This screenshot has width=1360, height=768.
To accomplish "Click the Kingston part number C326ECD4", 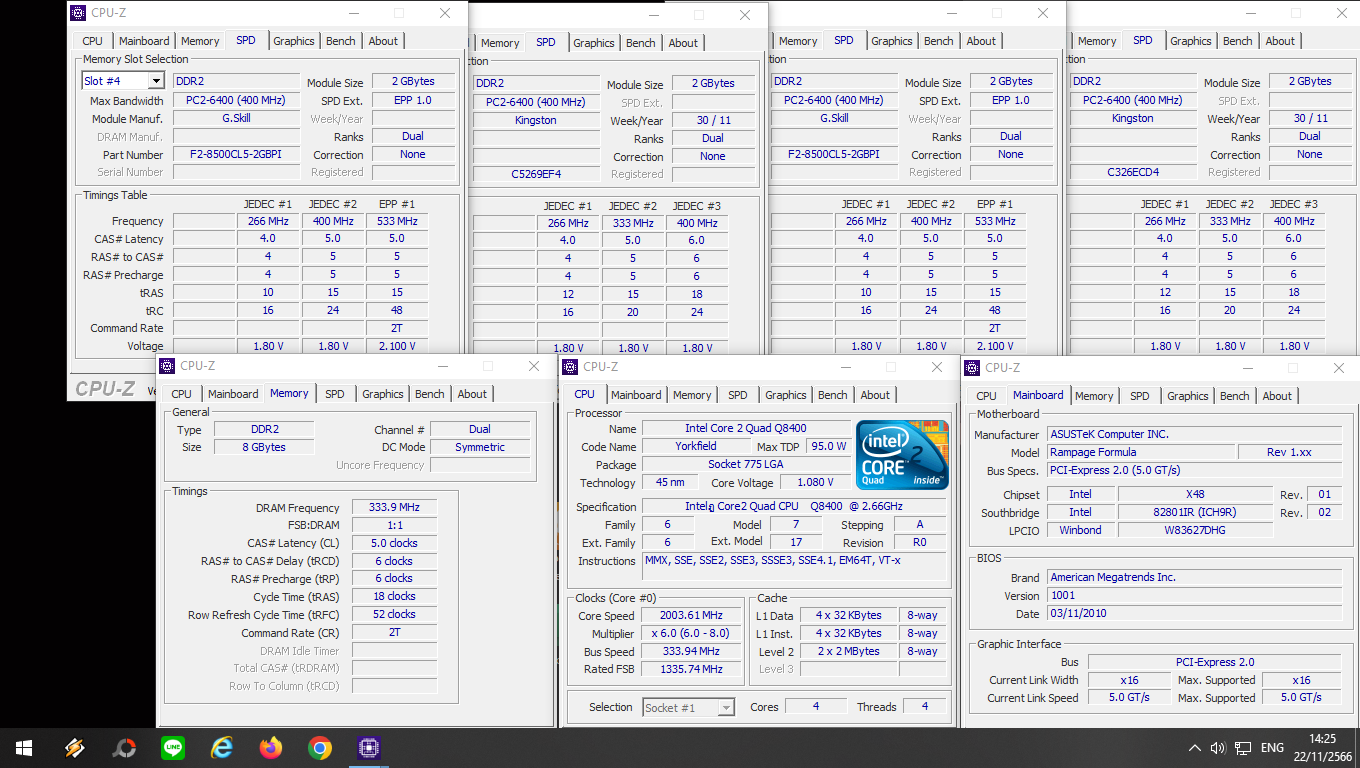I will coord(1133,172).
